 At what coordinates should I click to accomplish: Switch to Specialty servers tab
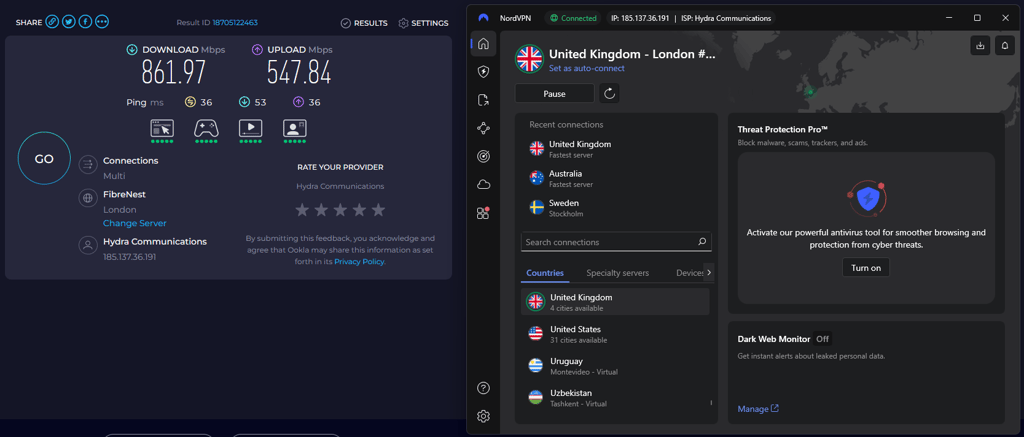pos(617,273)
